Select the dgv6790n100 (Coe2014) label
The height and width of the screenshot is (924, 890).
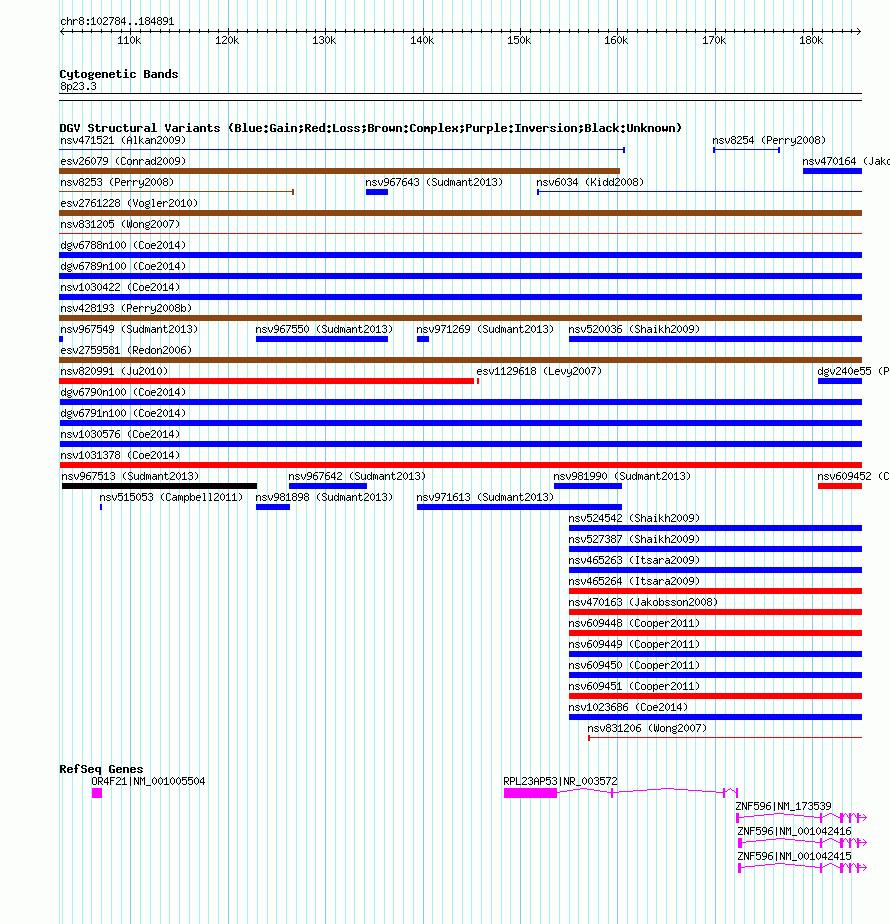123,392
